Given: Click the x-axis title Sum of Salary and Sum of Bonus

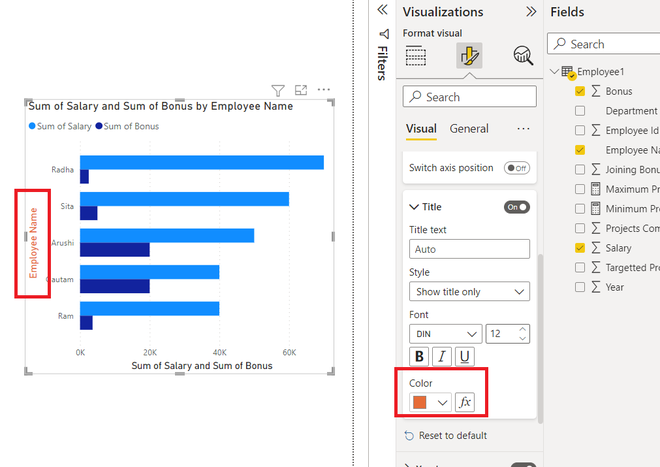Looking at the screenshot, I should pos(202,366).
